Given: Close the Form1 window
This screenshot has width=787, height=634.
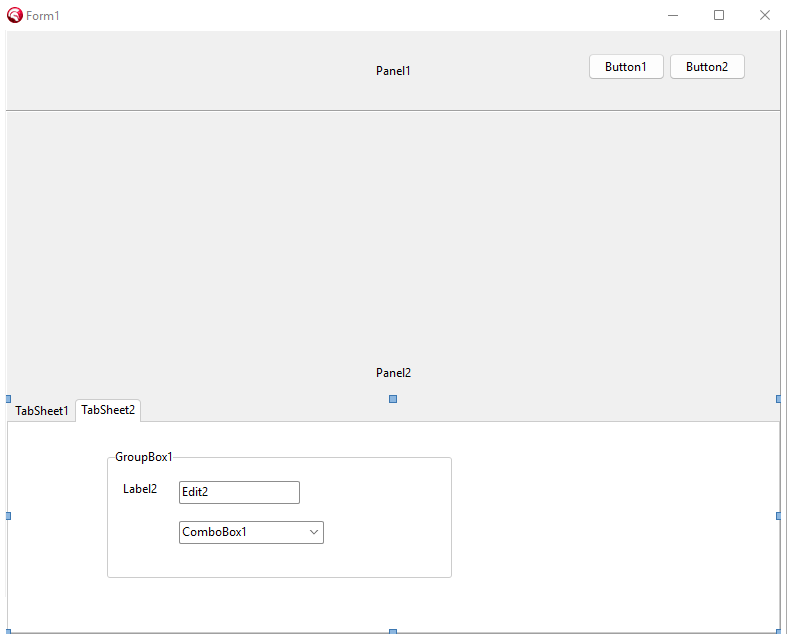Looking at the screenshot, I should [x=764, y=16].
